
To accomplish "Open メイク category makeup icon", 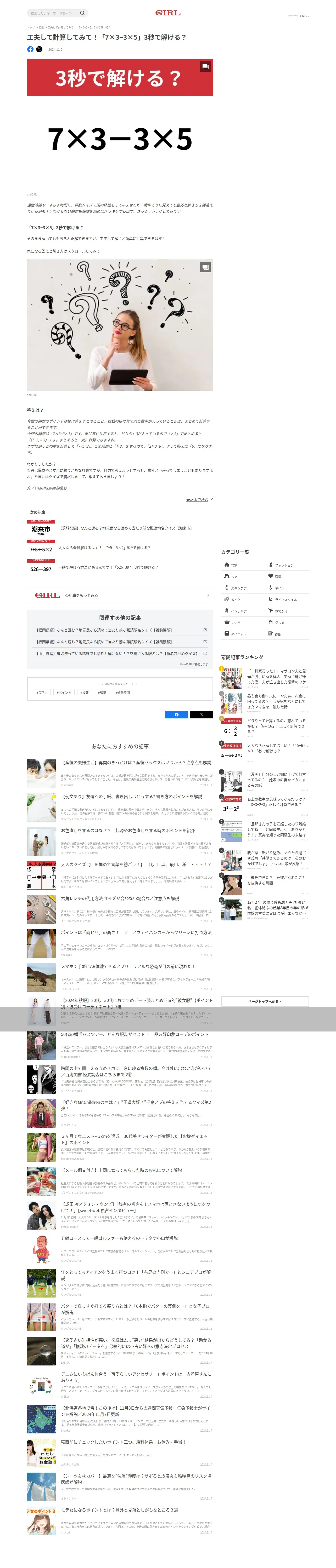I will click(227, 599).
